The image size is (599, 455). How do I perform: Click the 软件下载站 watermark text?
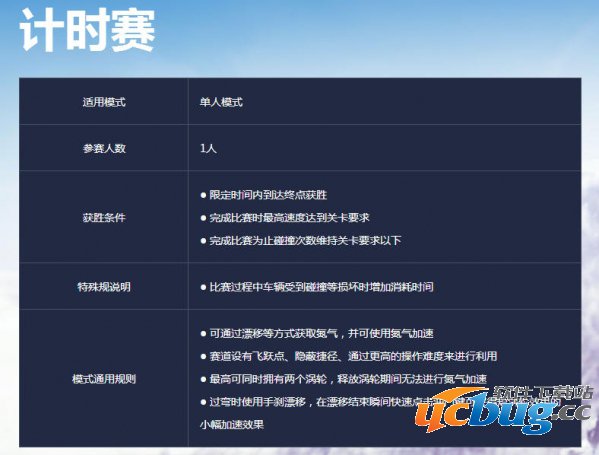click(x=542, y=393)
